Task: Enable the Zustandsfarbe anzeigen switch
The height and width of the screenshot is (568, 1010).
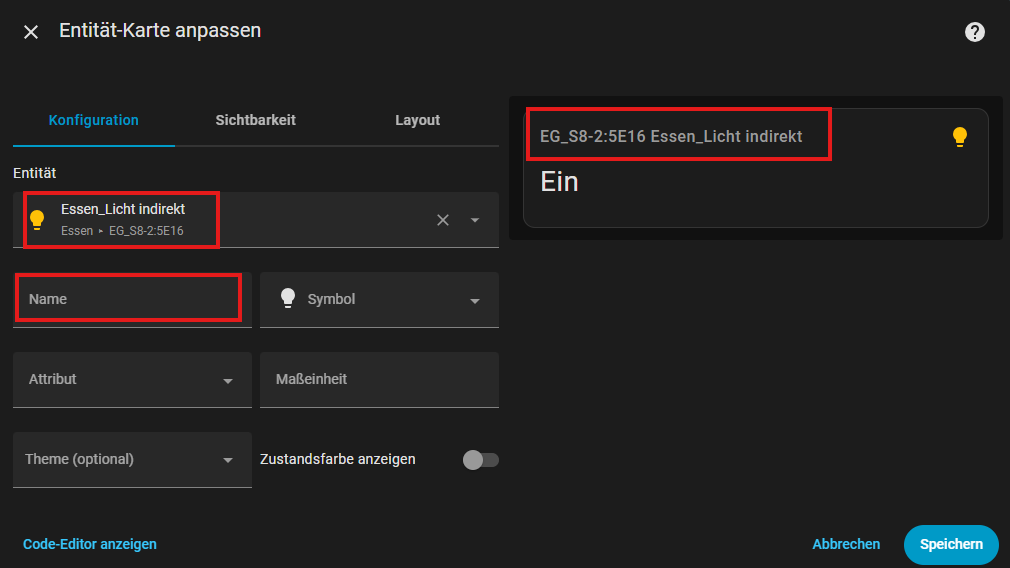Action: tap(480, 460)
